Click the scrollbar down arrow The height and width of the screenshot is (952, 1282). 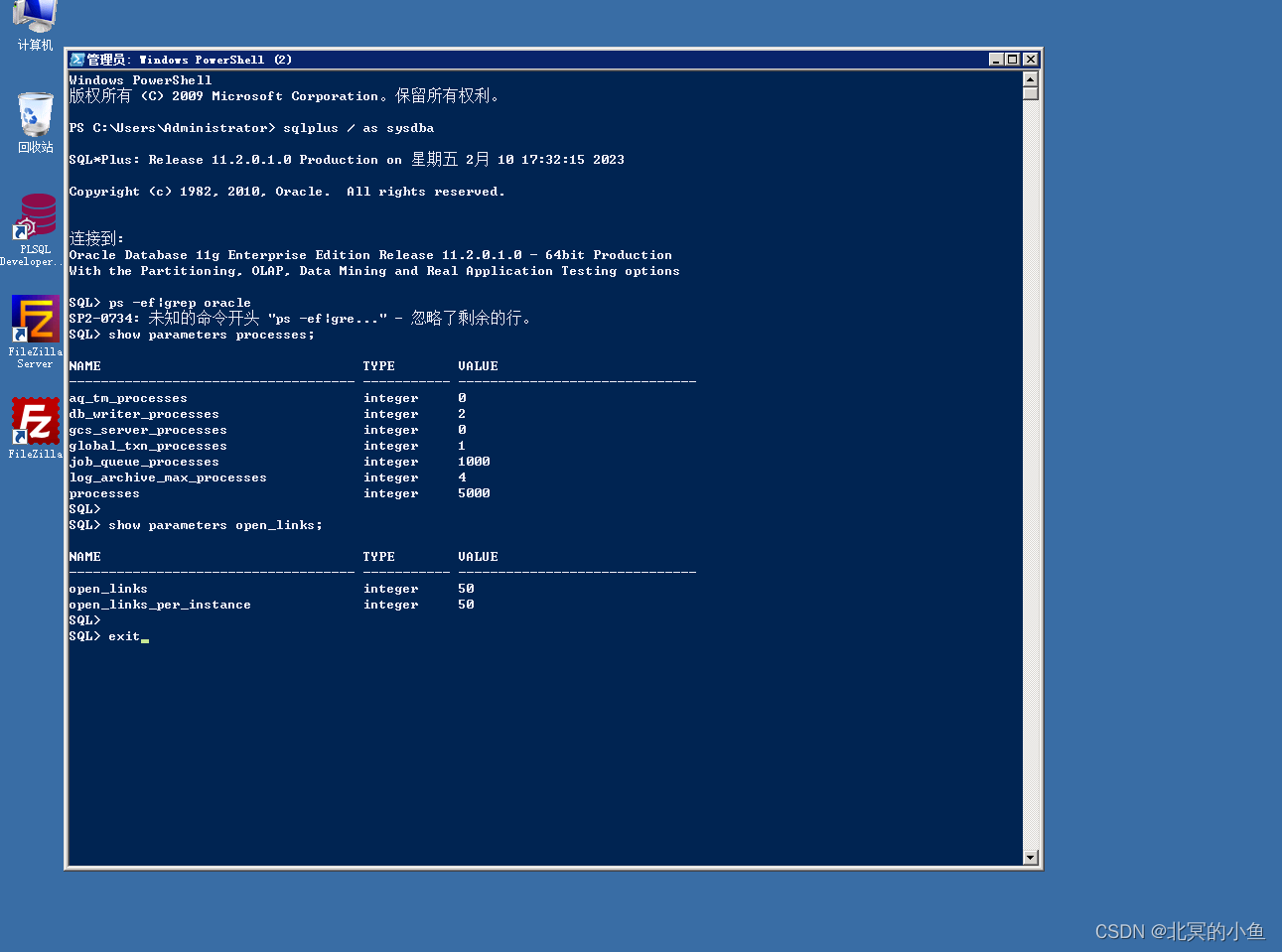pos(1030,858)
